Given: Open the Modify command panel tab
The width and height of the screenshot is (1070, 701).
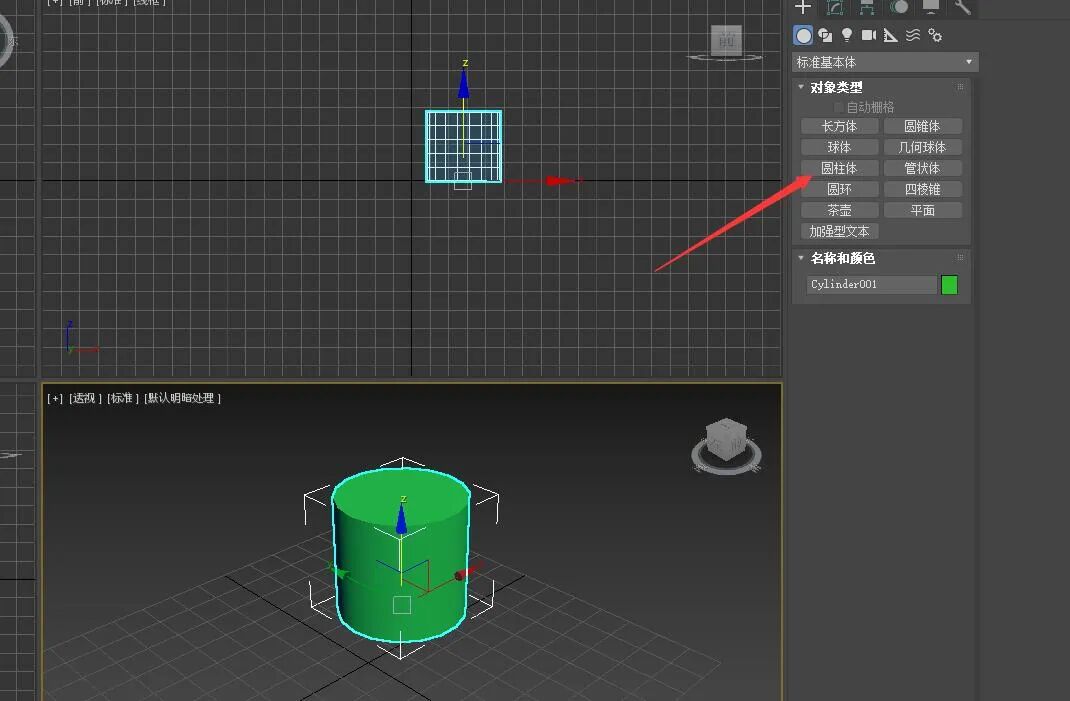Looking at the screenshot, I should 835,7.
